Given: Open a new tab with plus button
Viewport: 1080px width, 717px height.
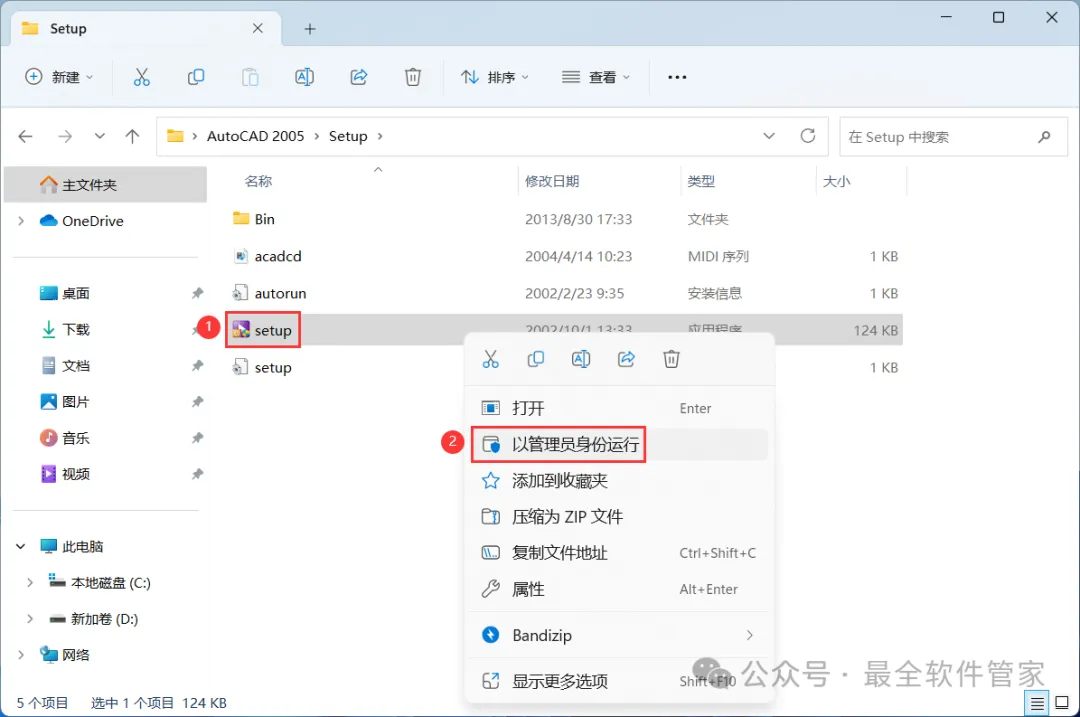Looking at the screenshot, I should pyautogui.click(x=310, y=29).
